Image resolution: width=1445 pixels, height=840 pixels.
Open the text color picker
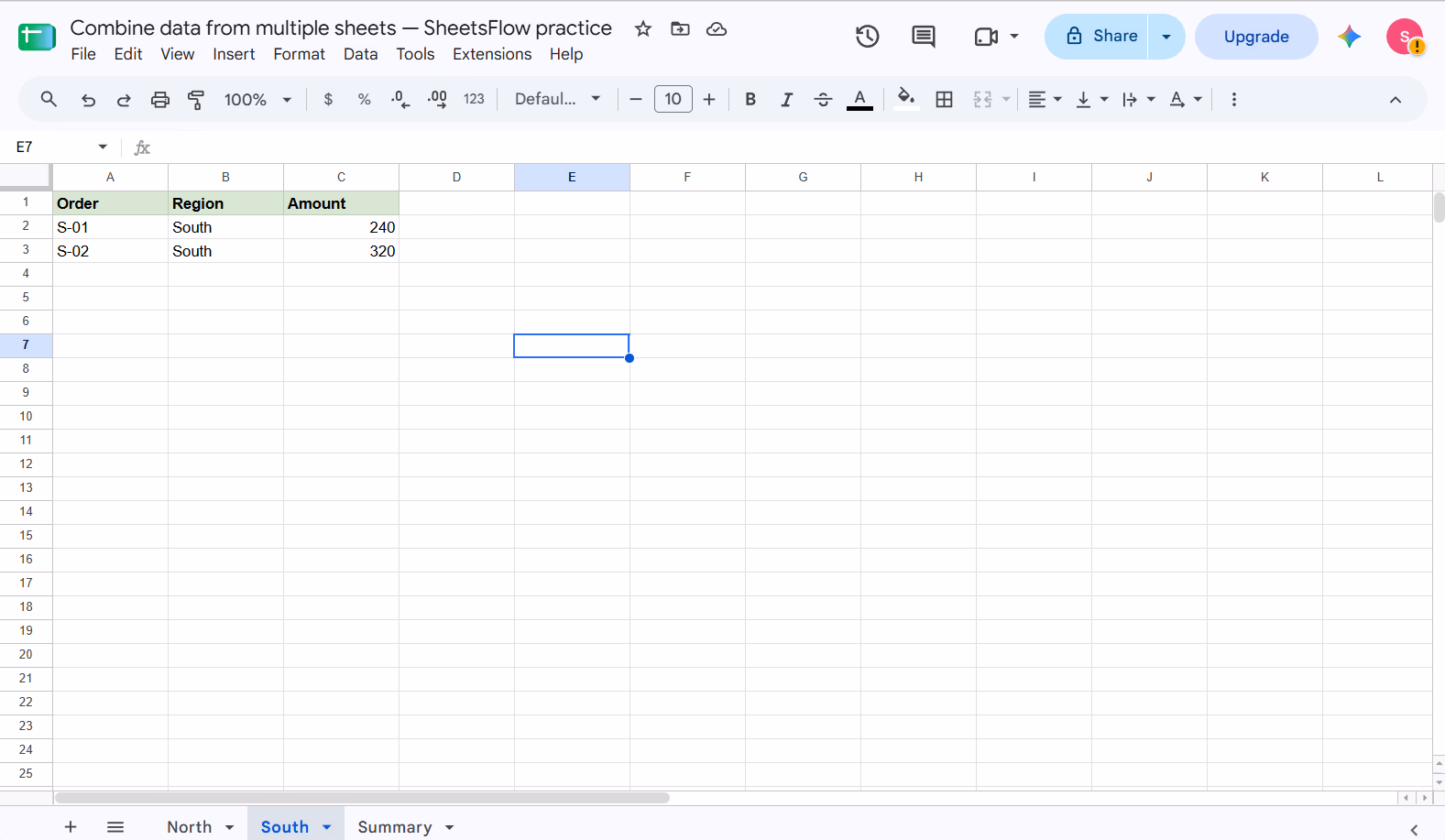click(859, 99)
